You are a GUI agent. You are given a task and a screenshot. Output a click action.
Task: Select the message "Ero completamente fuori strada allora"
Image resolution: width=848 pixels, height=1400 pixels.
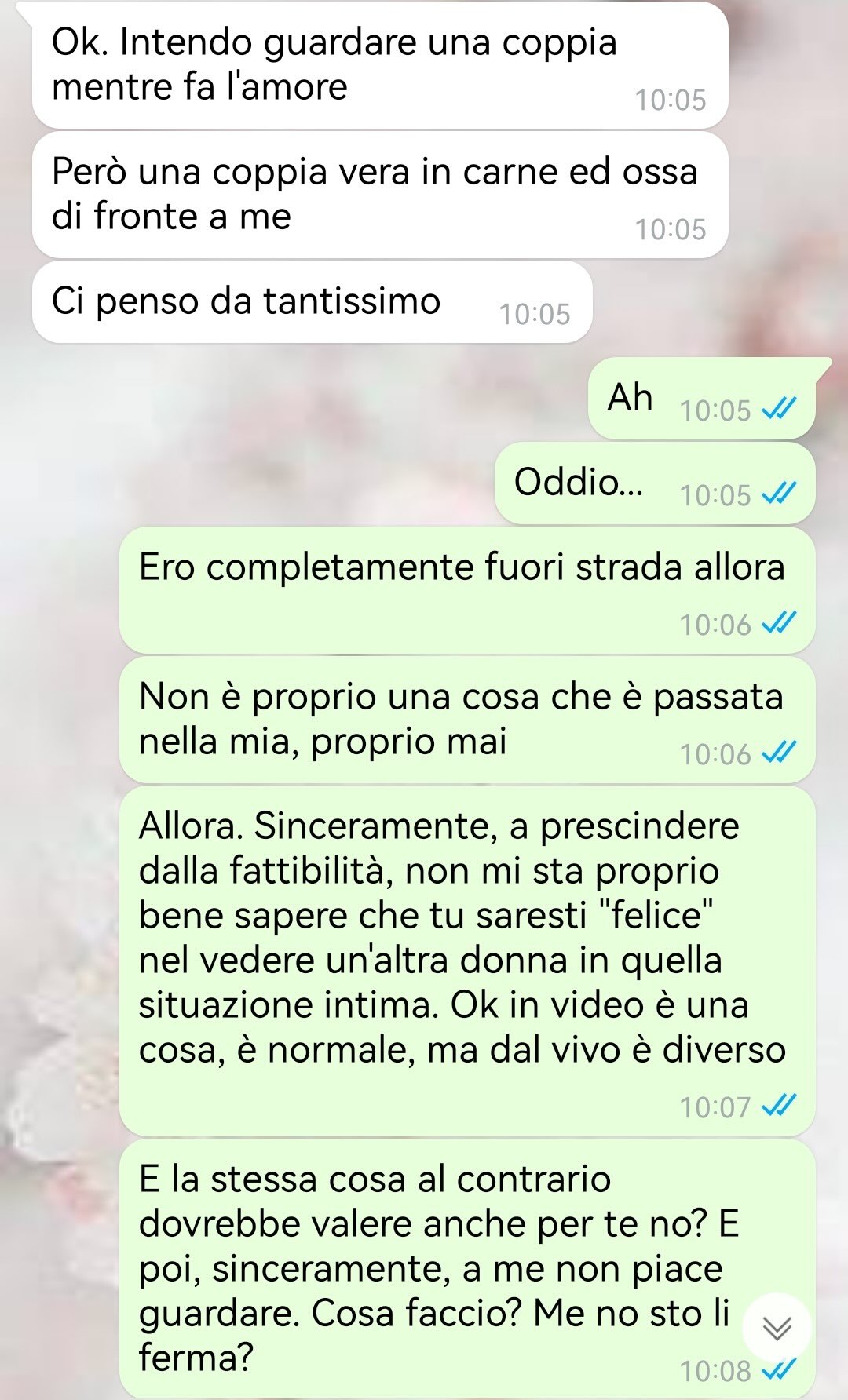(x=467, y=590)
